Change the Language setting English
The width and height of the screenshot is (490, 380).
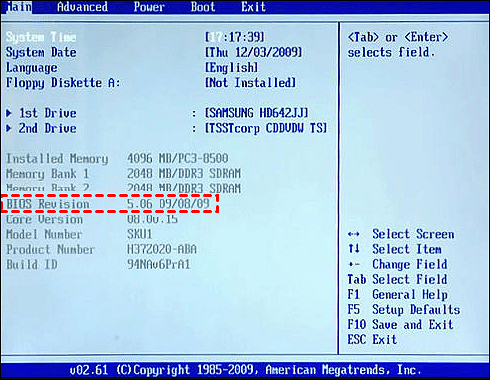point(232,68)
